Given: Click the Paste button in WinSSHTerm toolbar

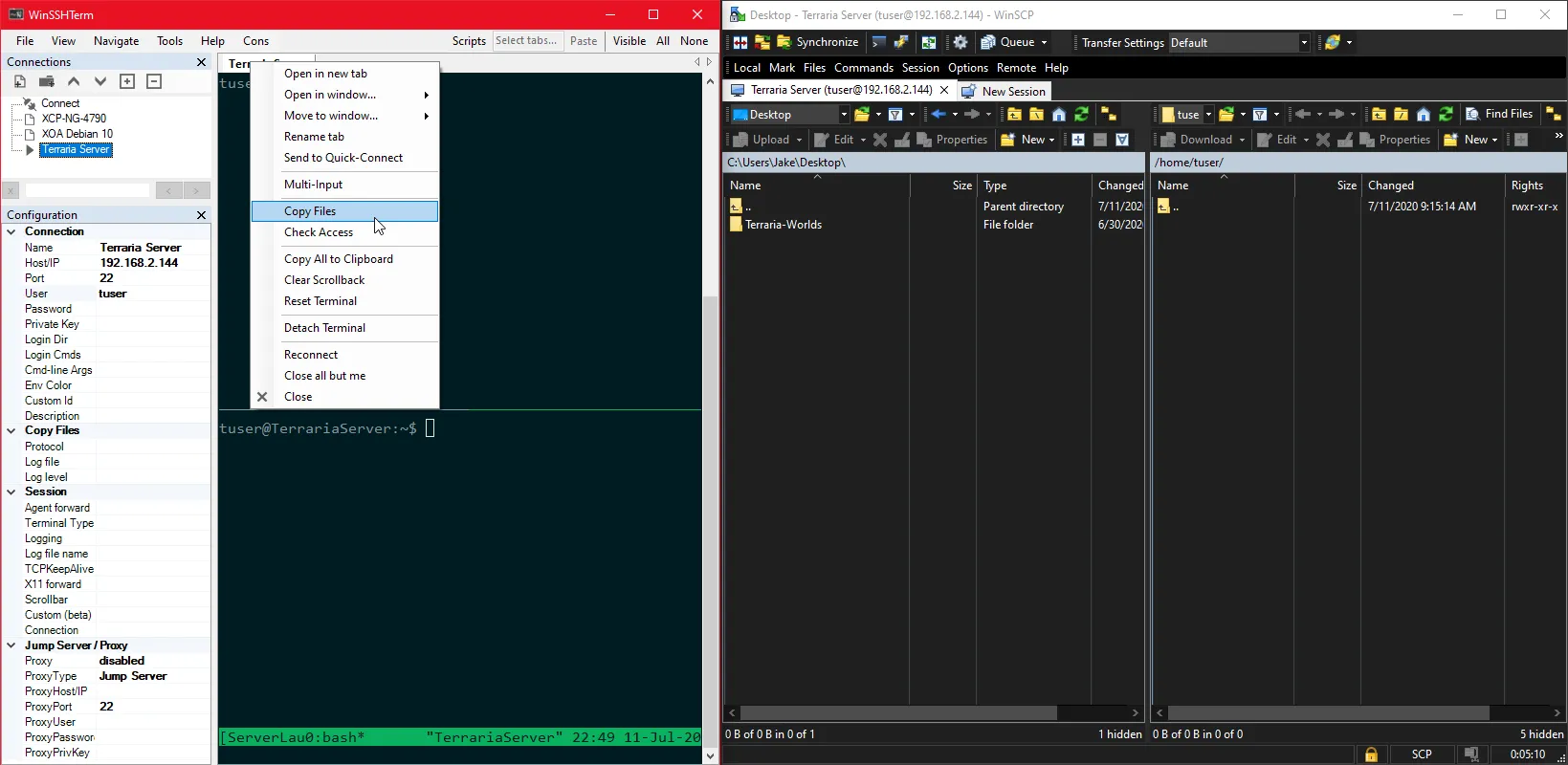Looking at the screenshot, I should (584, 41).
